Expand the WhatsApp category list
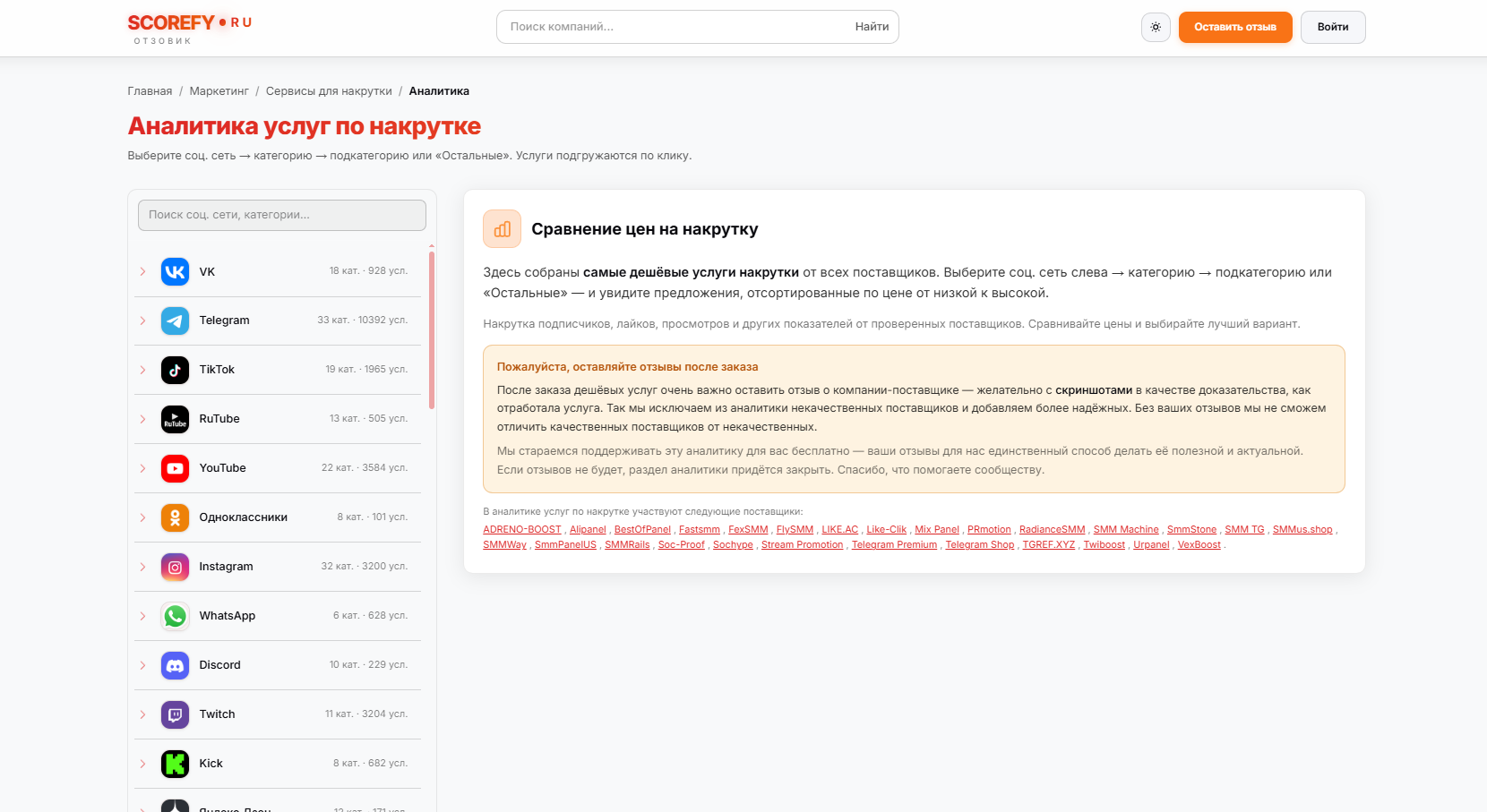This screenshot has width=1487, height=812. point(142,616)
